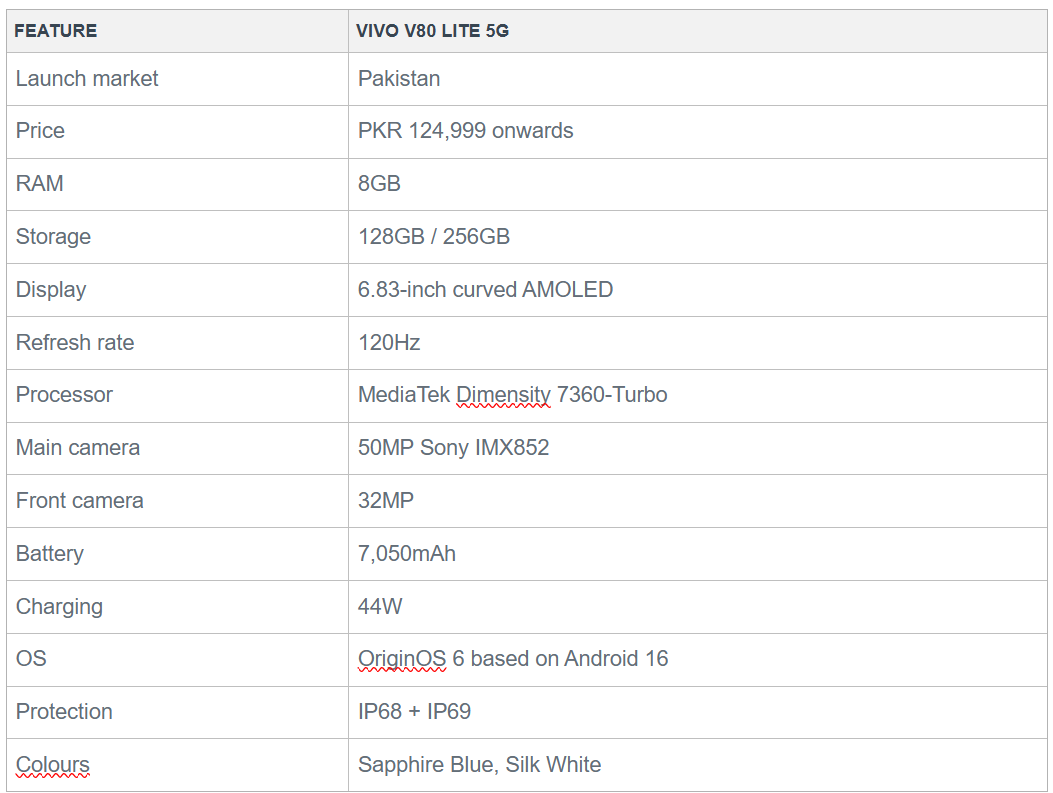Click the Main camera row label

pyautogui.click(x=78, y=448)
